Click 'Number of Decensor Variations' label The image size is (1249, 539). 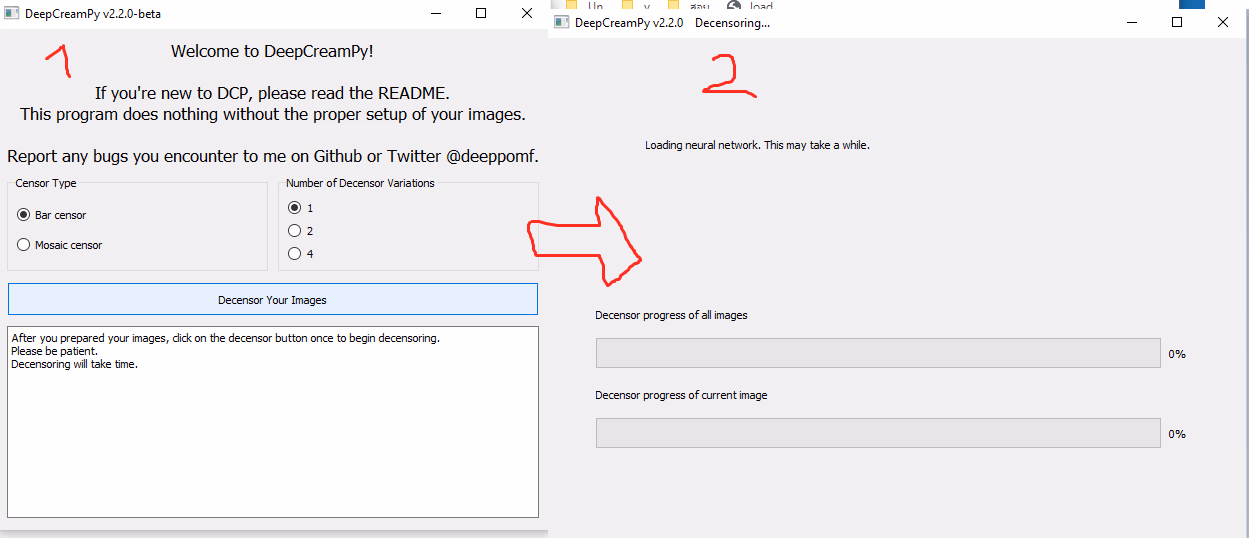tap(360, 183)
